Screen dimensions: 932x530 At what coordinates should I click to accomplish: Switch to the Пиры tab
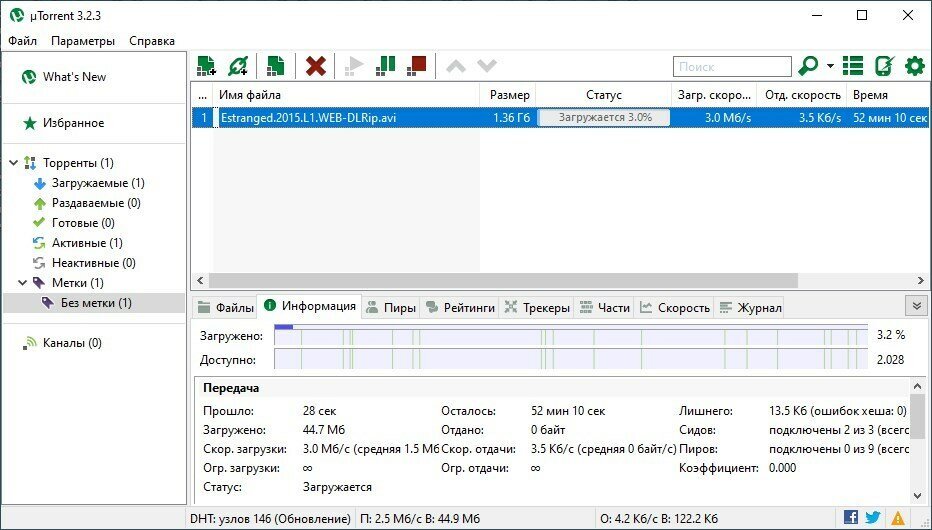point(391,307)
